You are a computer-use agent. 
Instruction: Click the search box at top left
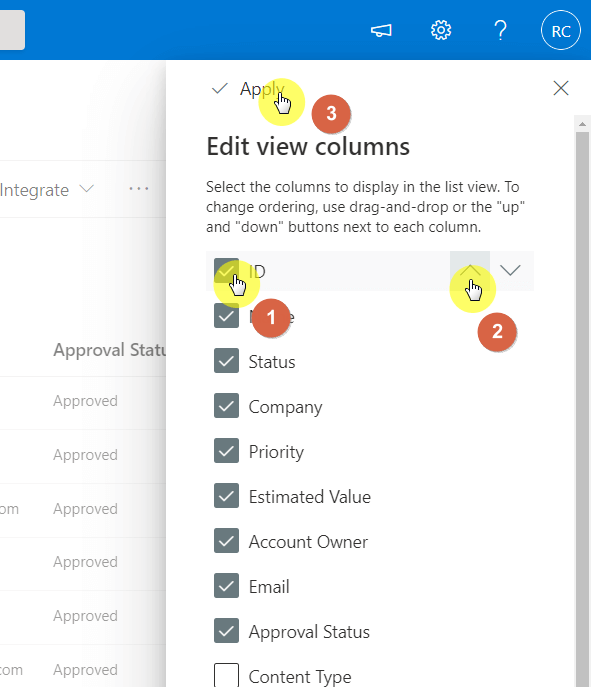coord(12,30)
